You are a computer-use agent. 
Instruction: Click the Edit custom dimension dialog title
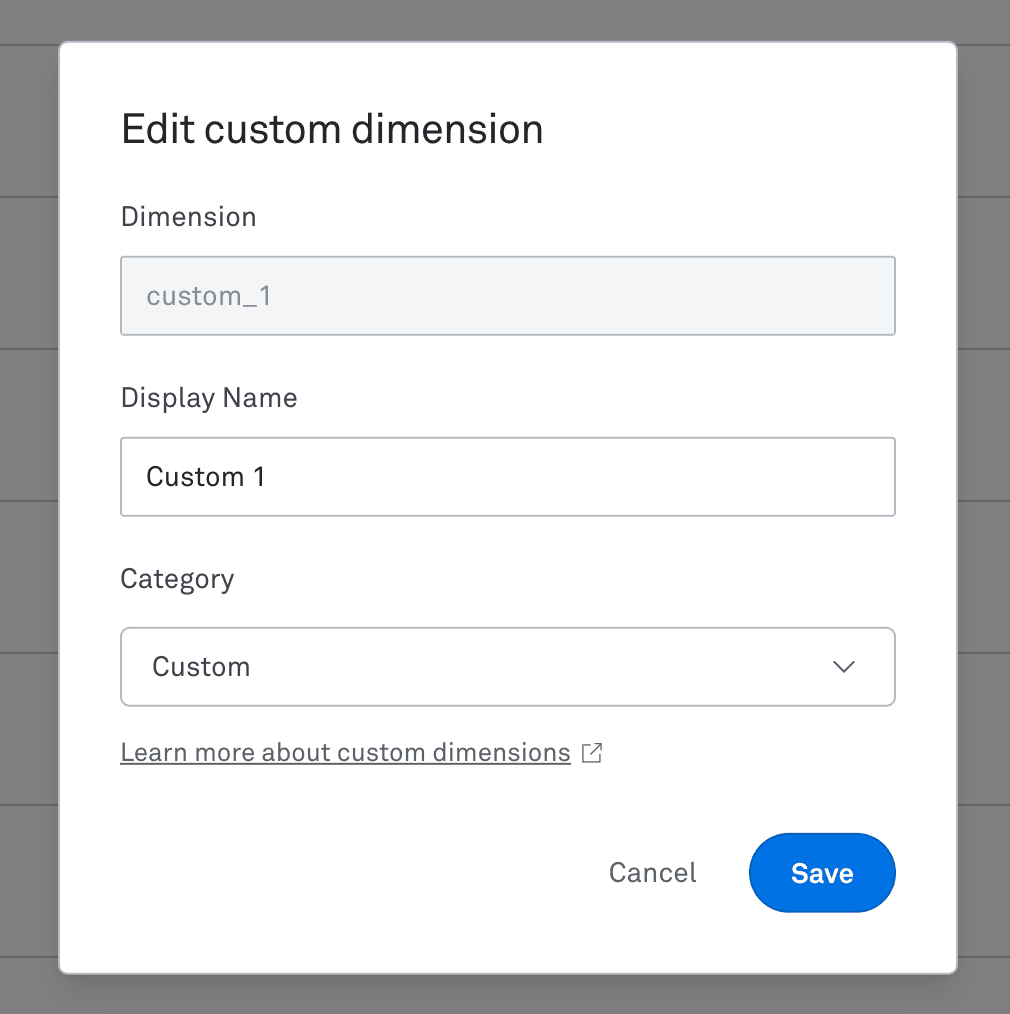(332, 129)
